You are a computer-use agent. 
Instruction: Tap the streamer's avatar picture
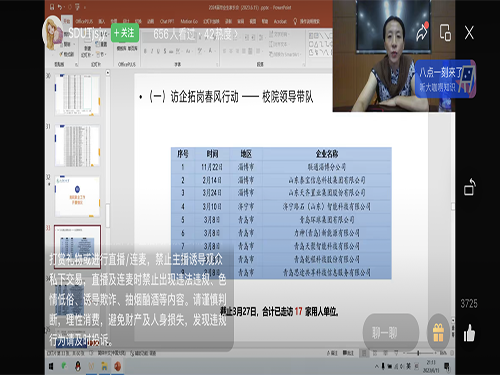point(53,33)
